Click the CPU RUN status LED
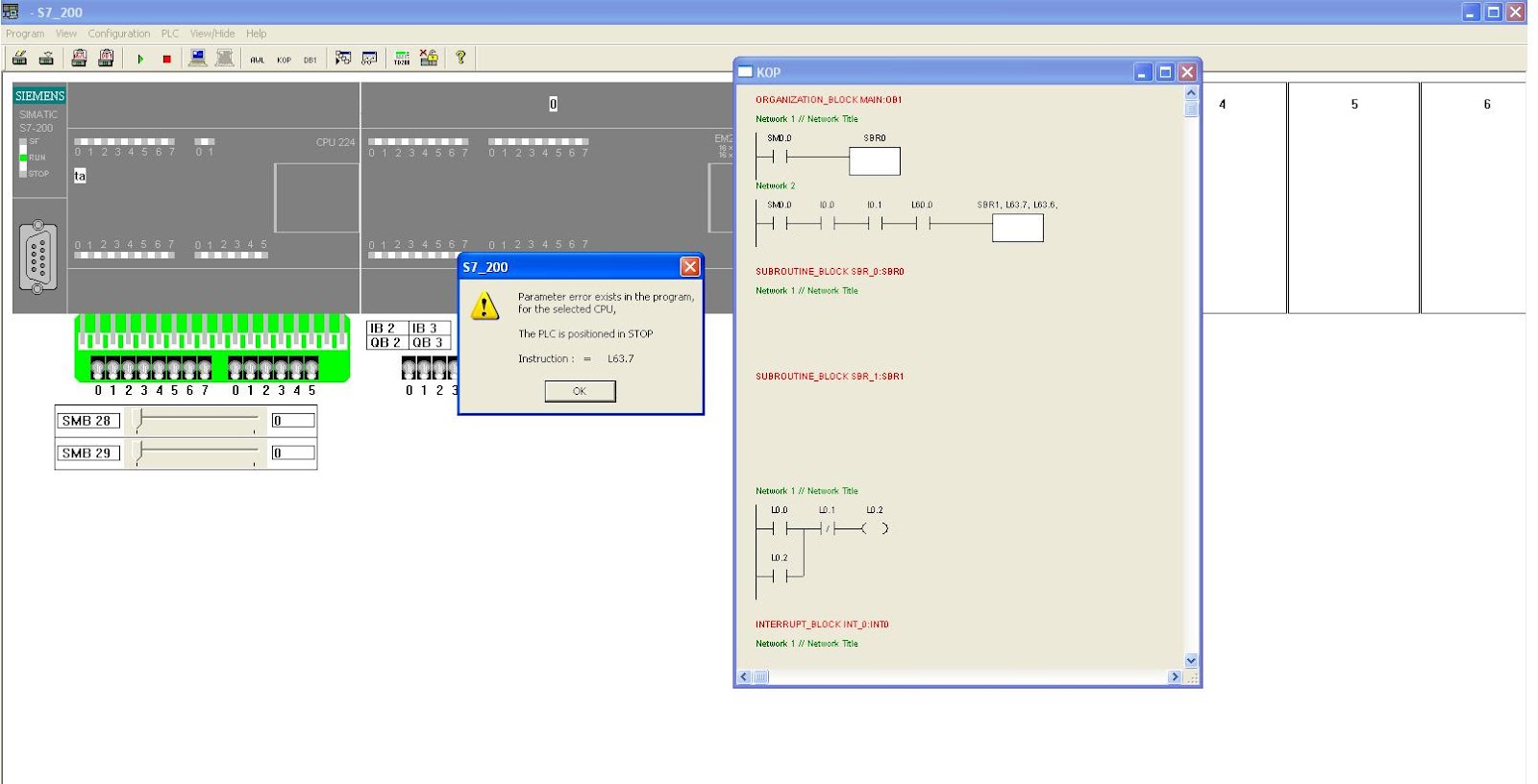1538x784 pixels. [x=23, y=157]
